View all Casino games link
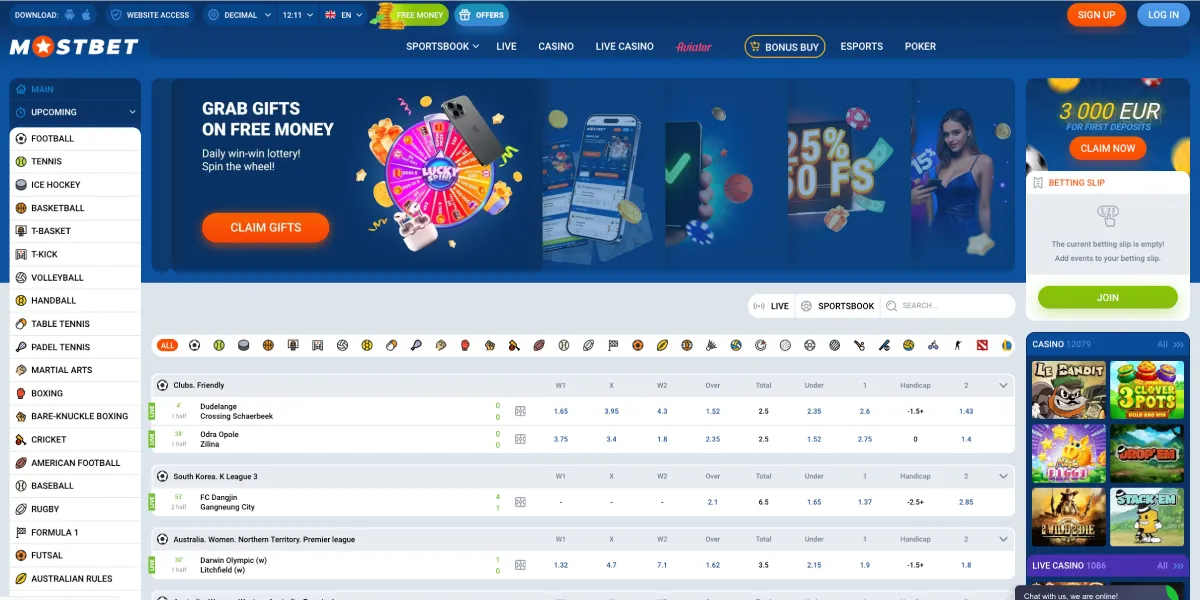 (1170, 344)
